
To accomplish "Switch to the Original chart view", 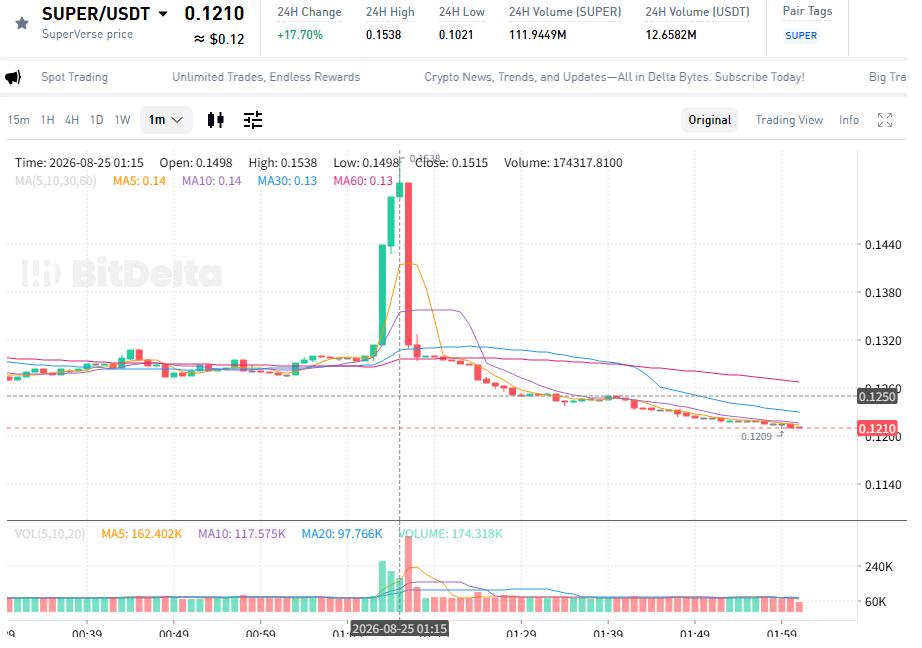I will (x=710, y=120).
